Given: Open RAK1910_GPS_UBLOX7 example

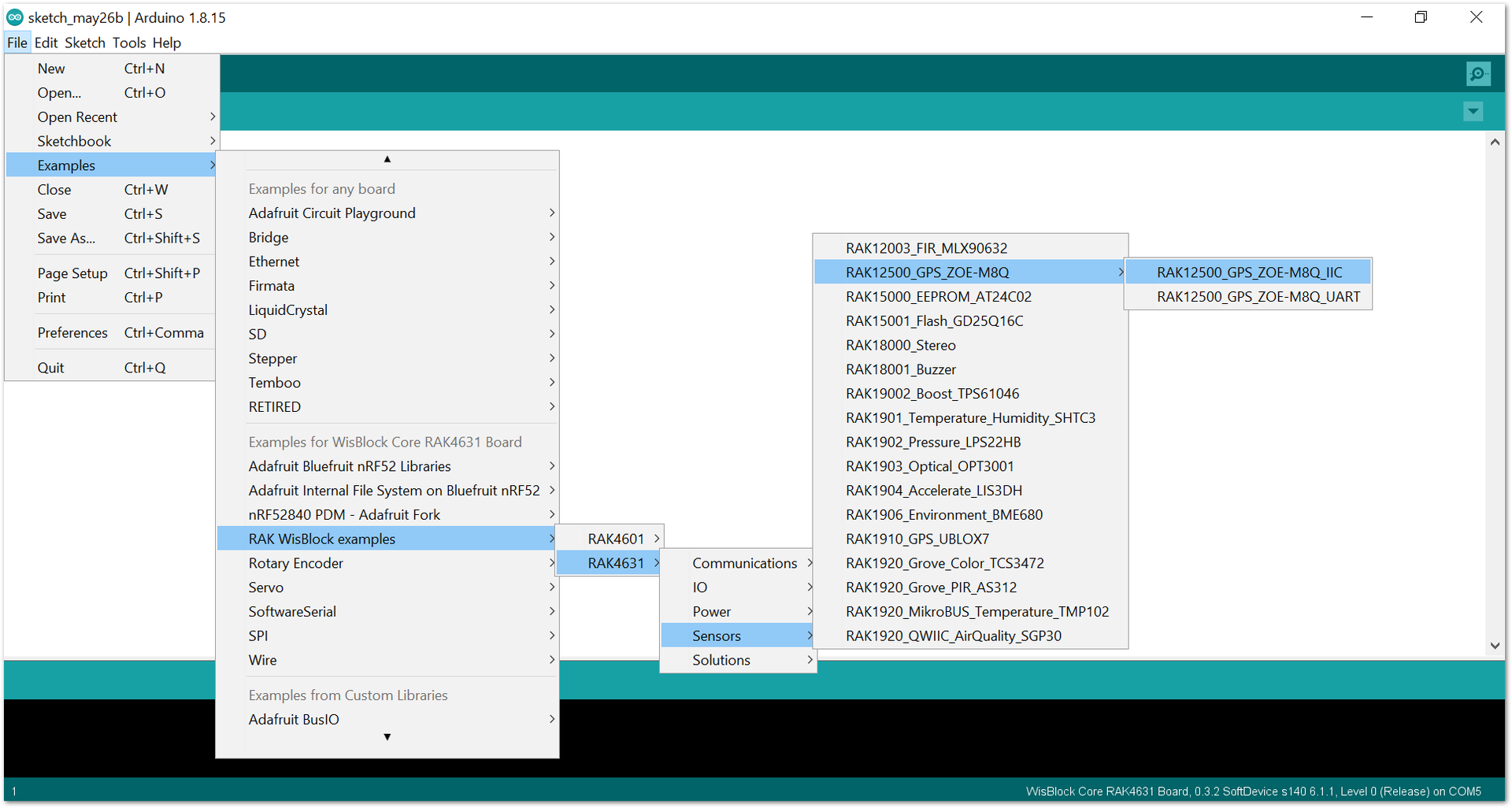Looking at the screenshot, I should 970,539.
